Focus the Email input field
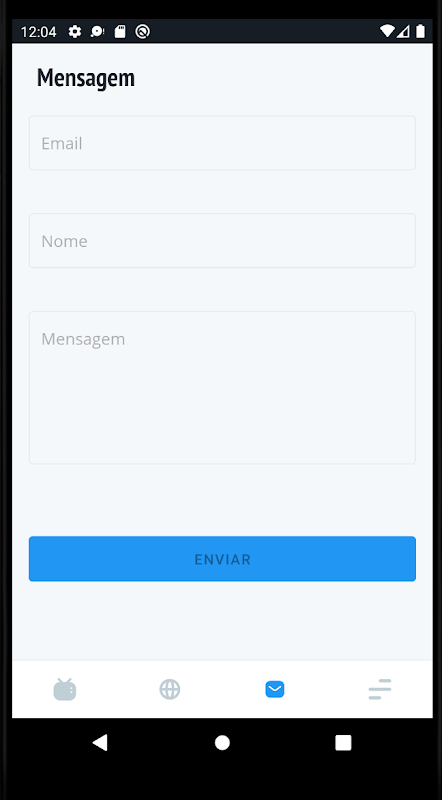Image resolution: width=442 pixels, height=800 pixels. coord(222,143)
